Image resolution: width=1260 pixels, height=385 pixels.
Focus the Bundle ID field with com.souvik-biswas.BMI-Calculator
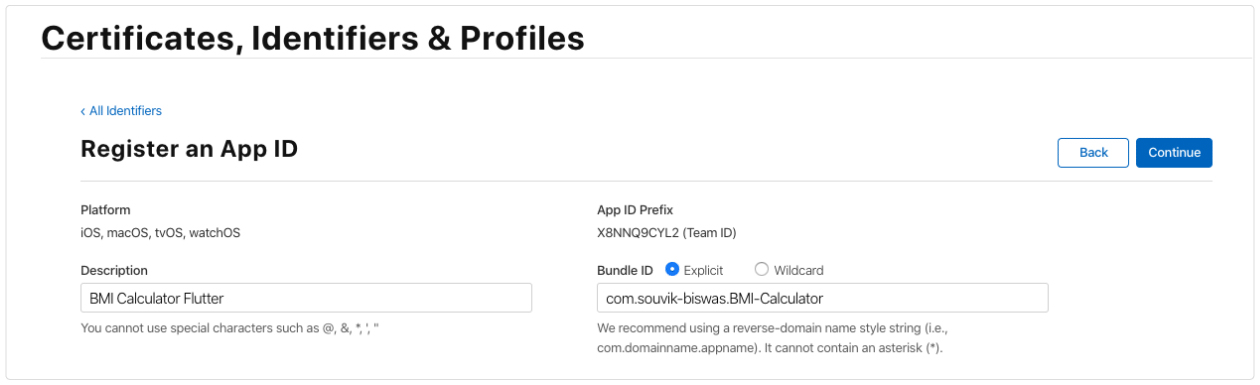tap(822, 298)
